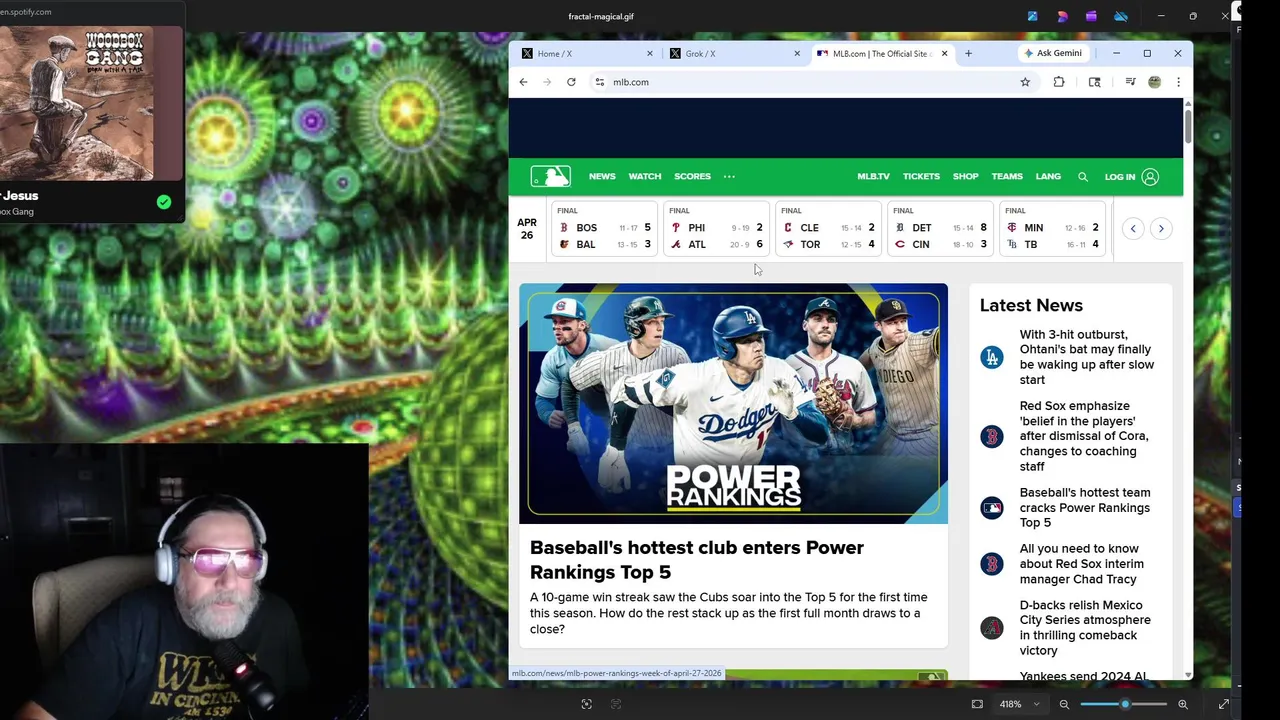Image resolution: width=1280 pixels, height=720 pixels.
Task: Open the Clipchamp icon in Photos title bar
Action: click(x=1091, y=16)
